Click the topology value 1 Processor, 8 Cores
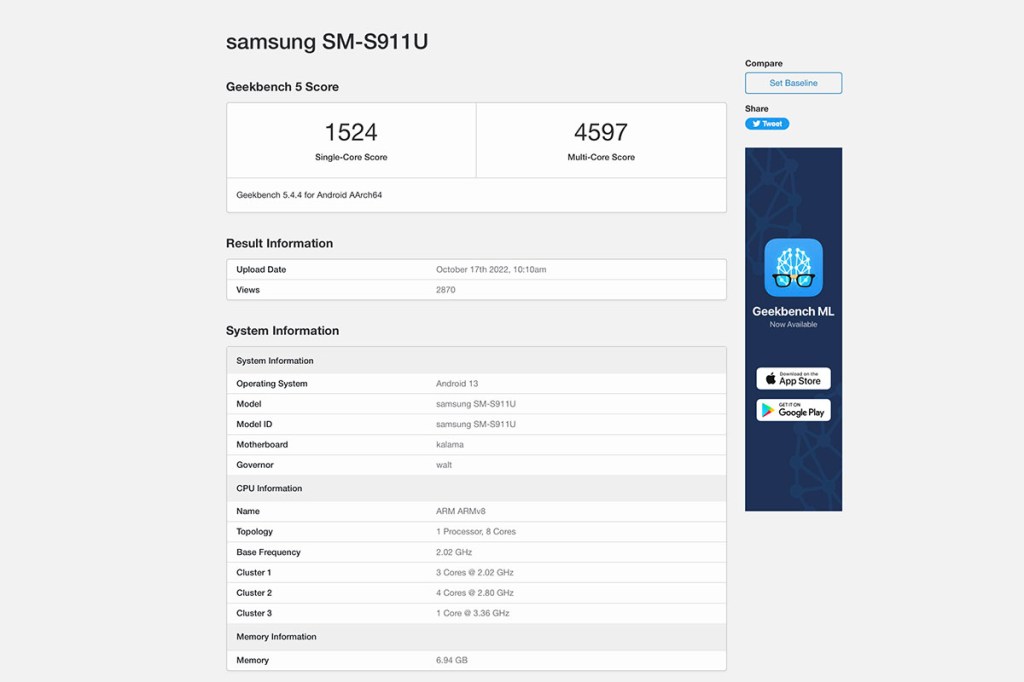1024x682 pixels. pyautogui.click(x=476, y=531)
